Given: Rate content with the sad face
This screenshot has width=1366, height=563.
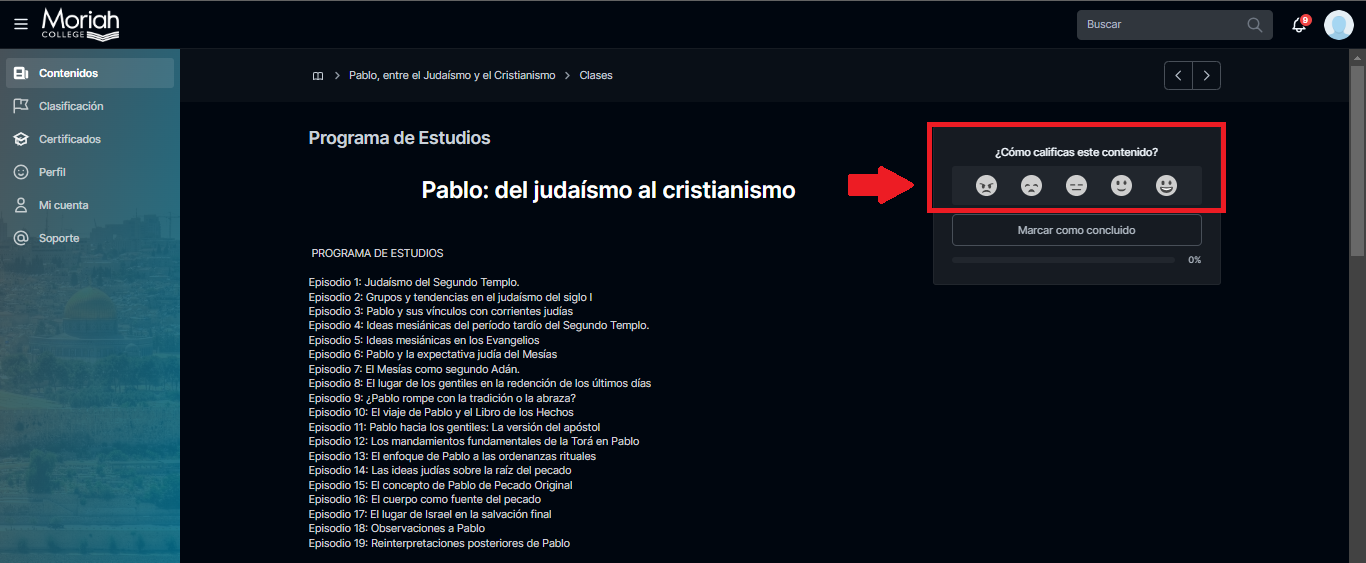Looking at the screenshot, I should pyautogui.click(x=1032, y=185).
